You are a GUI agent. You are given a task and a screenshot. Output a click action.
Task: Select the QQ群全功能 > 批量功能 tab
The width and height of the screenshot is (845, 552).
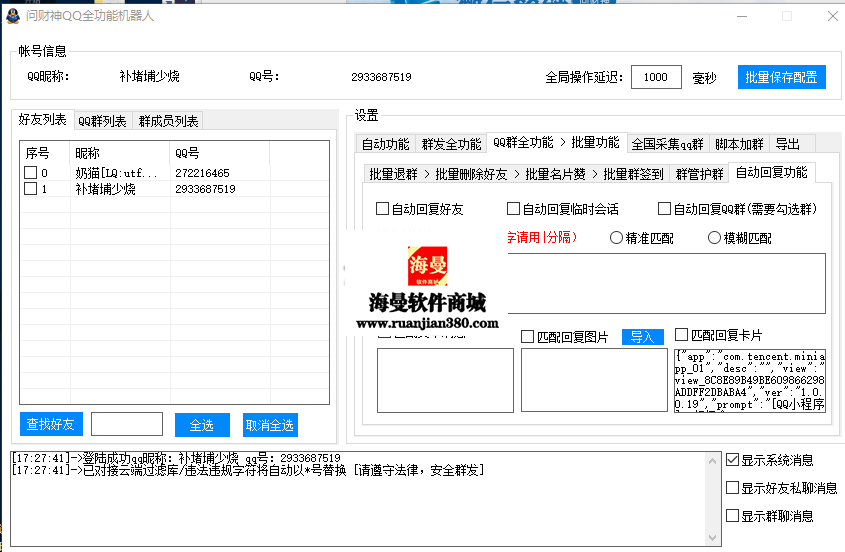click(556, 142)
